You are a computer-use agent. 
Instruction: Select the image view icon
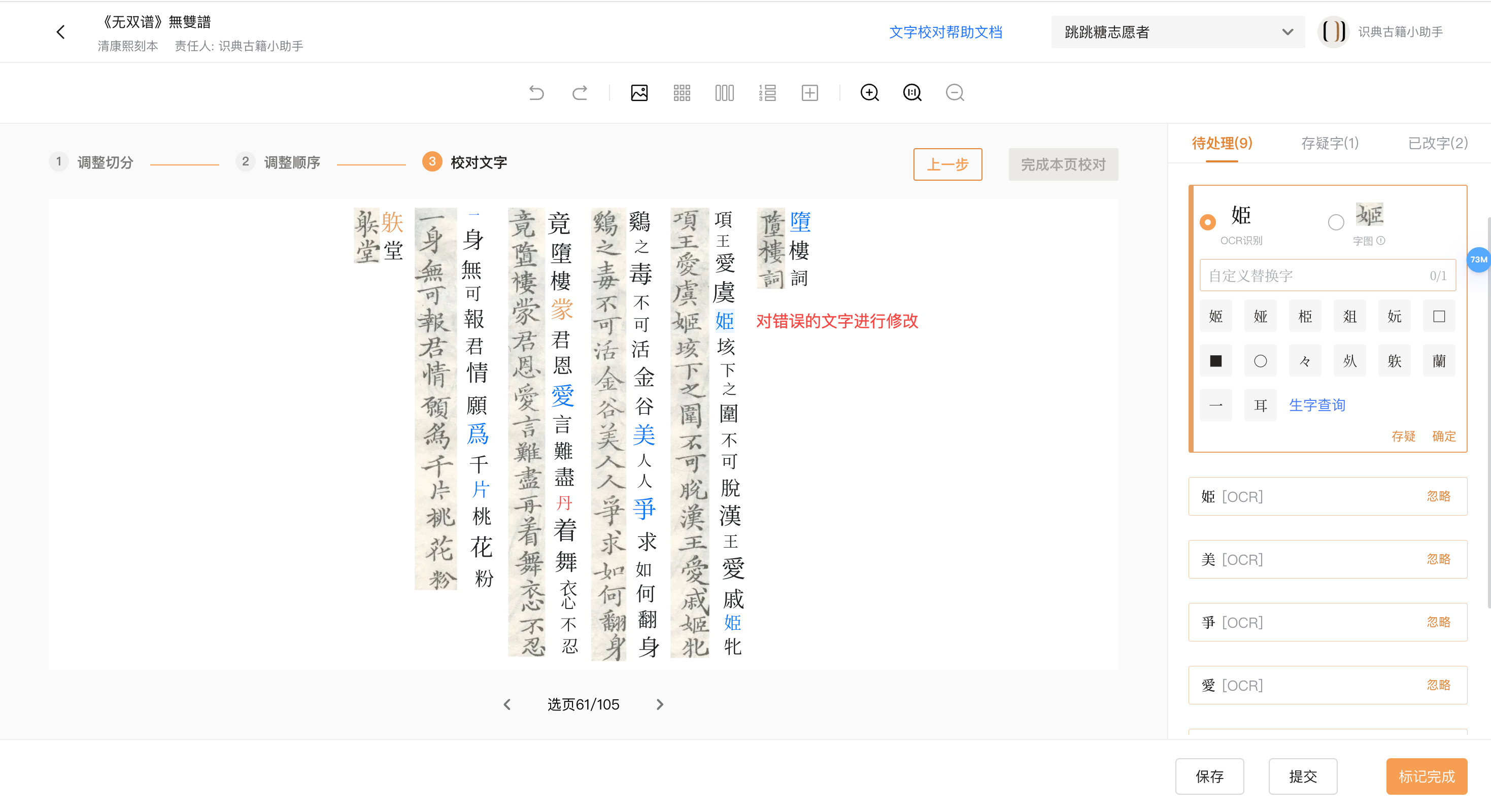coord(638,92)
